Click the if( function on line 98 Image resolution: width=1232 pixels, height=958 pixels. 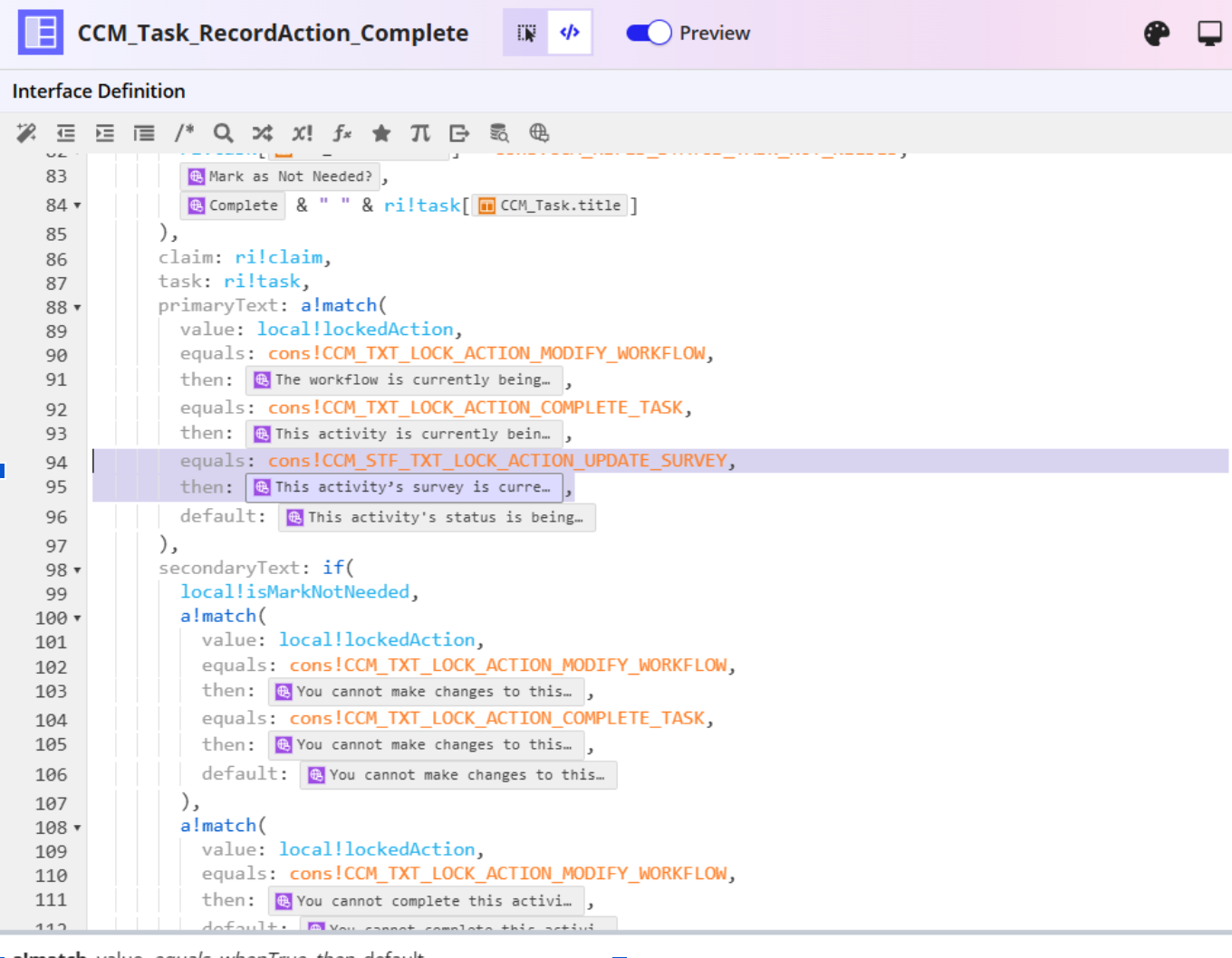[338, 568]
